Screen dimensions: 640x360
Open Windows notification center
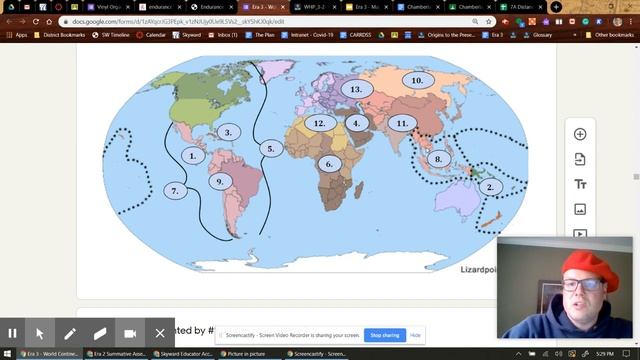627,354
